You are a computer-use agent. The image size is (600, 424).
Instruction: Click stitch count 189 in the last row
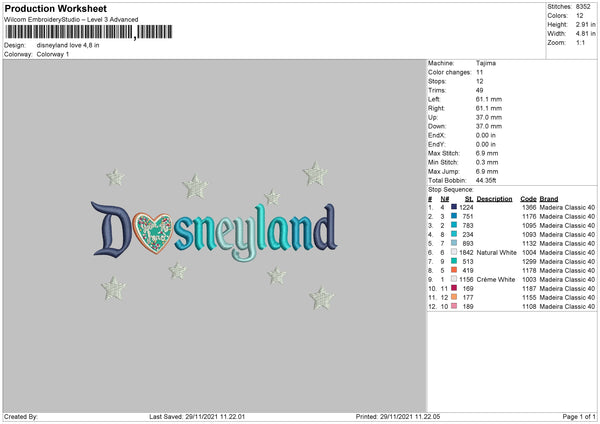point(468,307)
